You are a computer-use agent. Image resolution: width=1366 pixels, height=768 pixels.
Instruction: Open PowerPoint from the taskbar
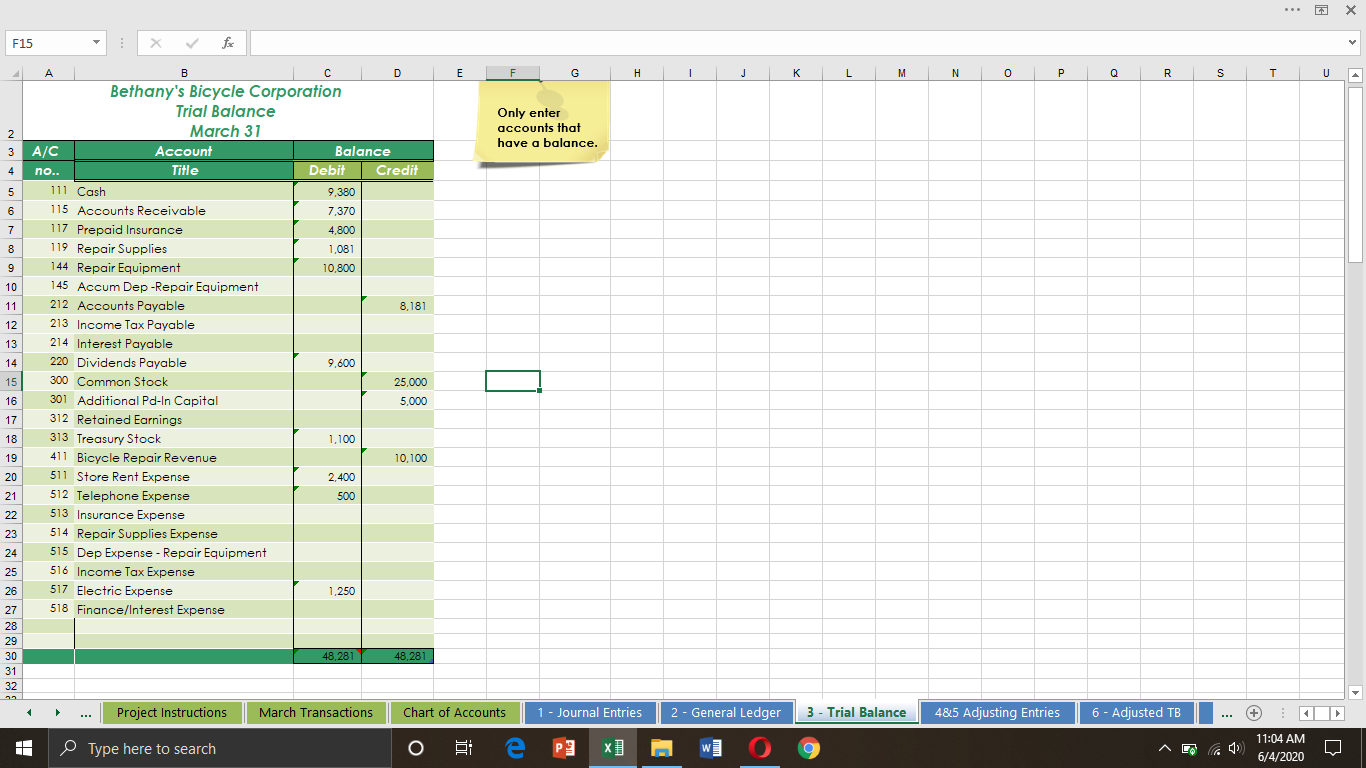pyautogui.click(x=563, y=748)
